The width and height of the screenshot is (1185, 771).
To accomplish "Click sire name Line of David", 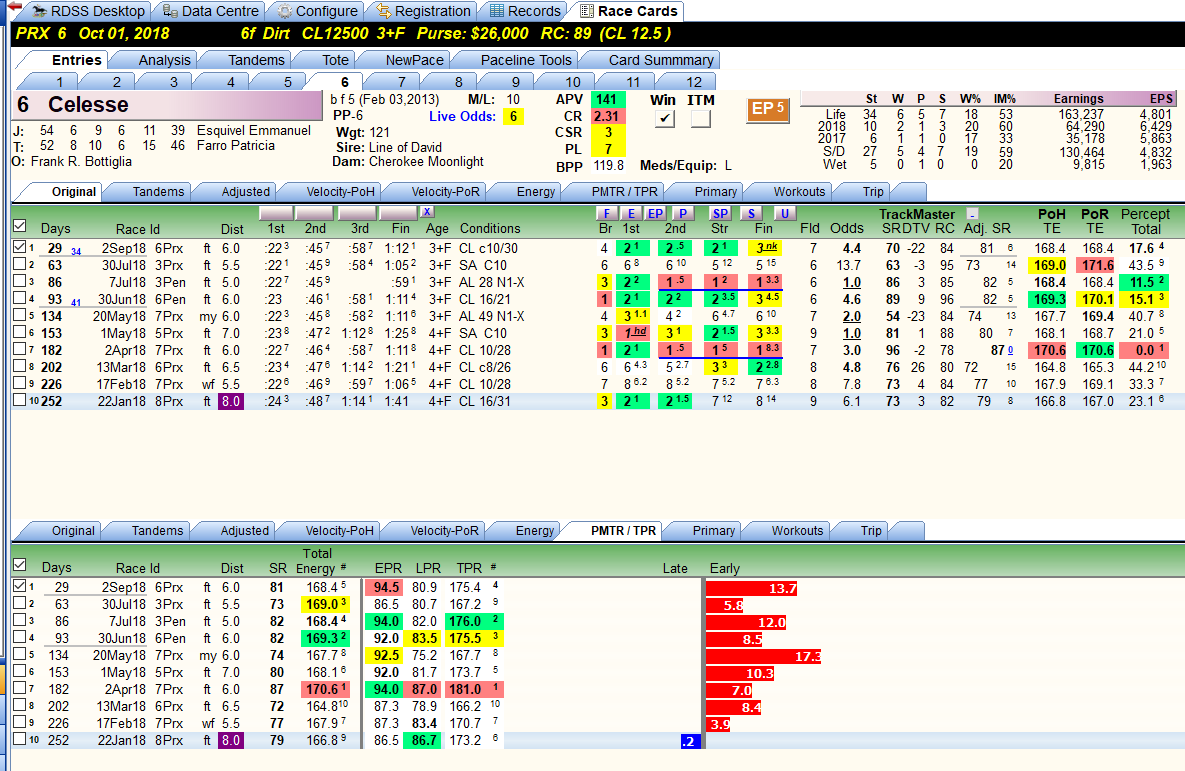I will click(405, 147).
